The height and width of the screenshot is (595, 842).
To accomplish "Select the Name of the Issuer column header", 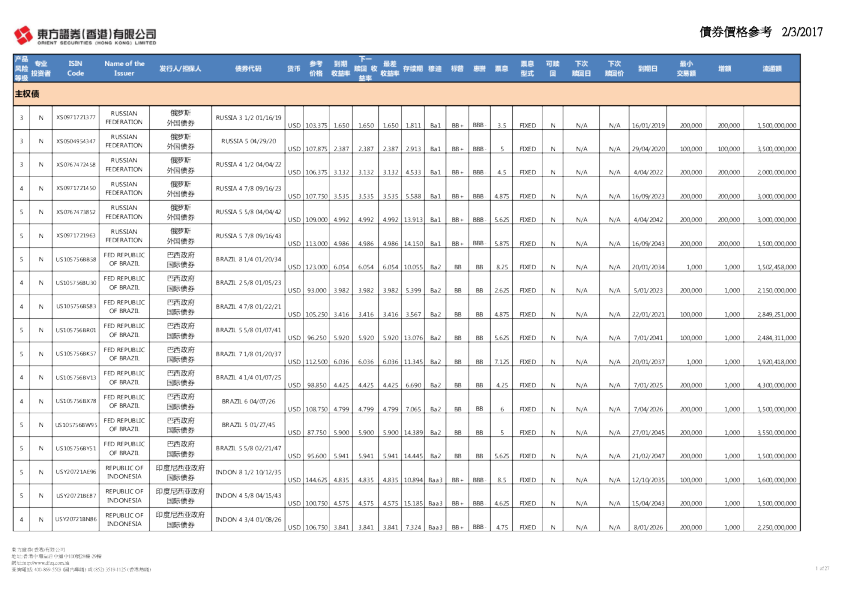I will 124,69.
